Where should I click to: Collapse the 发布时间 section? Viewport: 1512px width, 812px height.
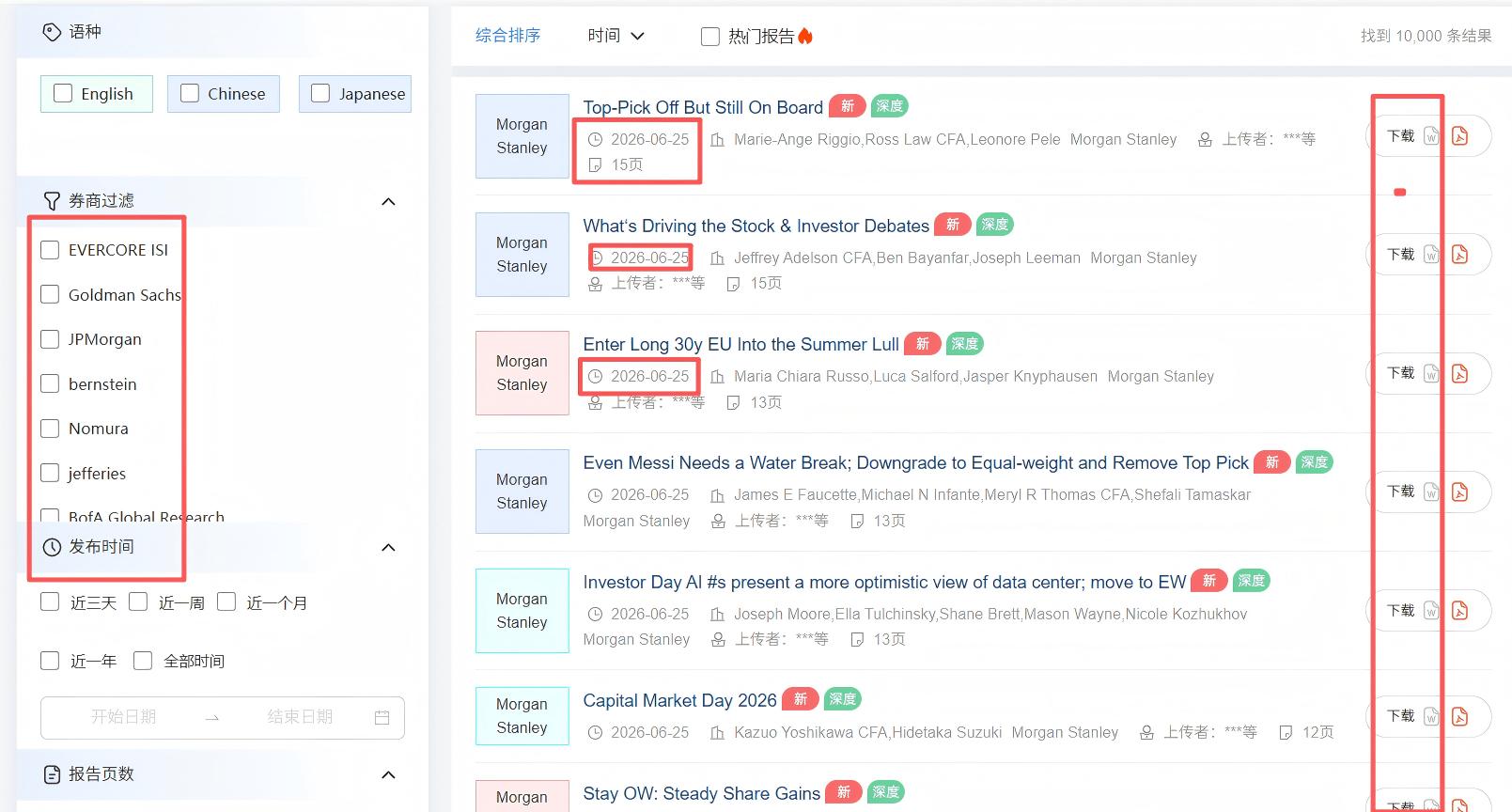[x=388, y=547]
